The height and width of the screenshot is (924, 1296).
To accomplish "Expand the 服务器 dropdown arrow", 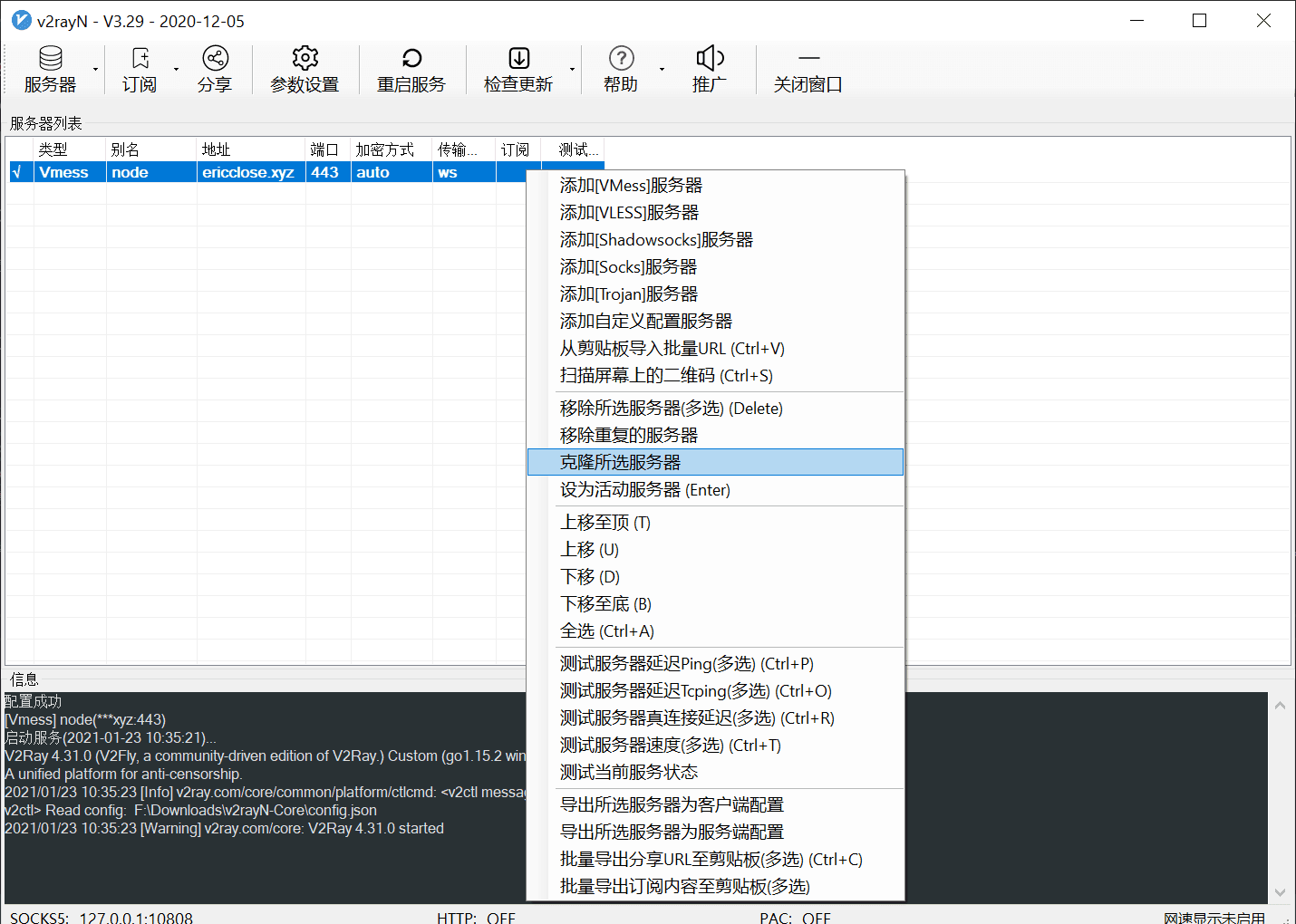I will (x=95, y=70).
